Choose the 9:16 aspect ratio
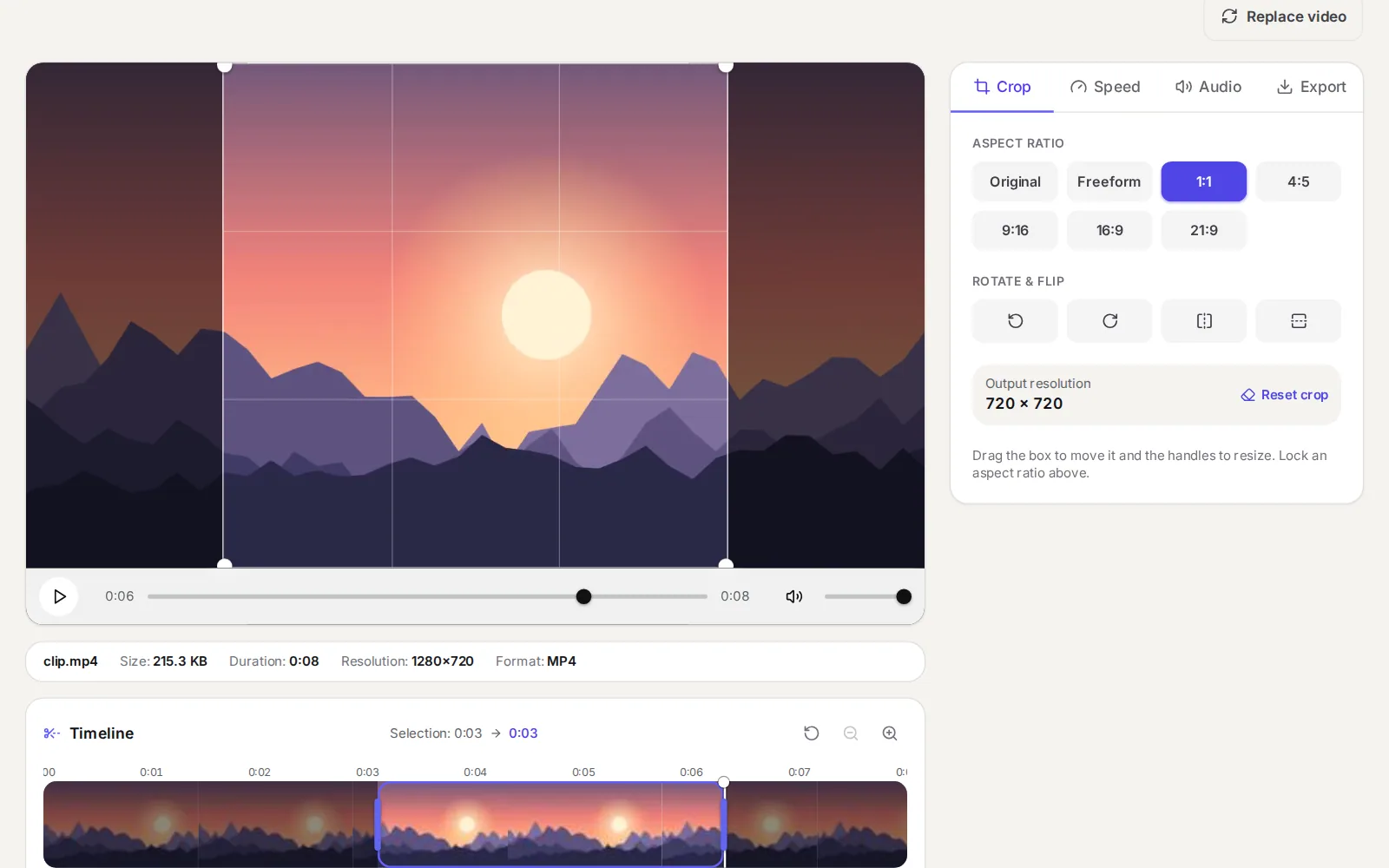 [x=1015, y=230]
